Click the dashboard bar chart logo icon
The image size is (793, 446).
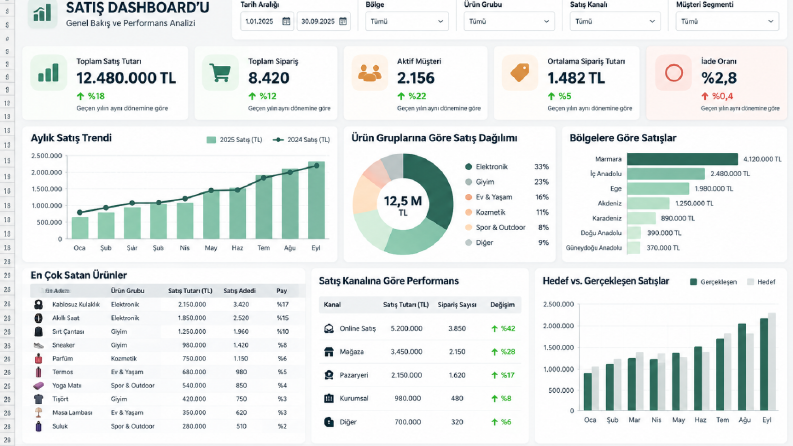(42, 13)
